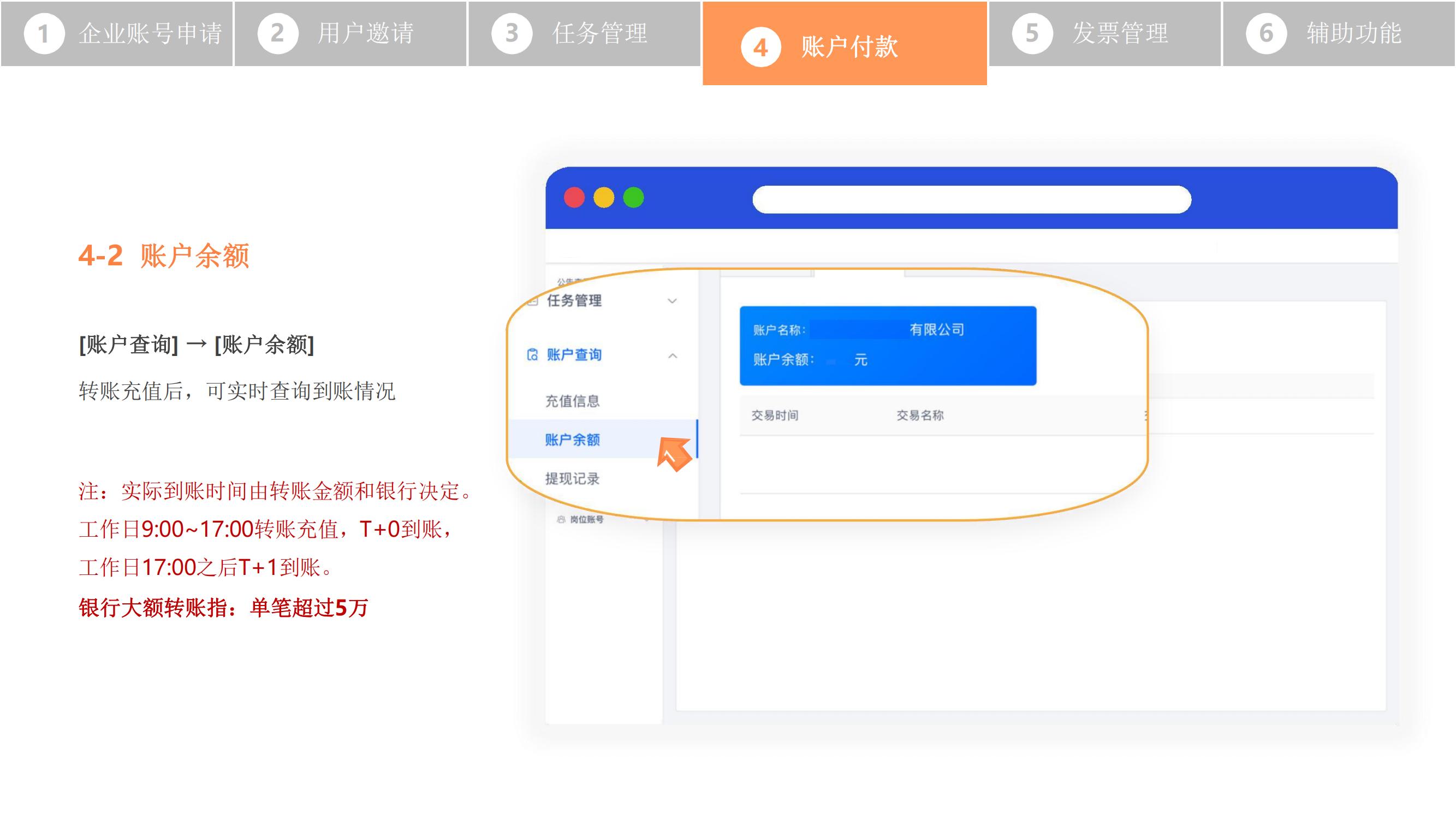Click the step 5 number circle icon
The width and height of the screenshot is (1456, 819).
tap(1032, 33)
